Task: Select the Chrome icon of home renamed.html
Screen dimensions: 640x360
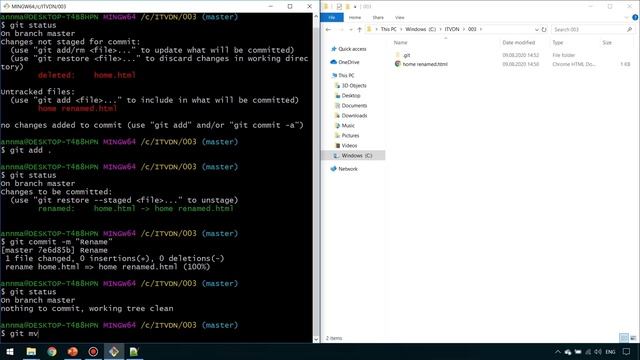Action: click(x=398, y=64)
